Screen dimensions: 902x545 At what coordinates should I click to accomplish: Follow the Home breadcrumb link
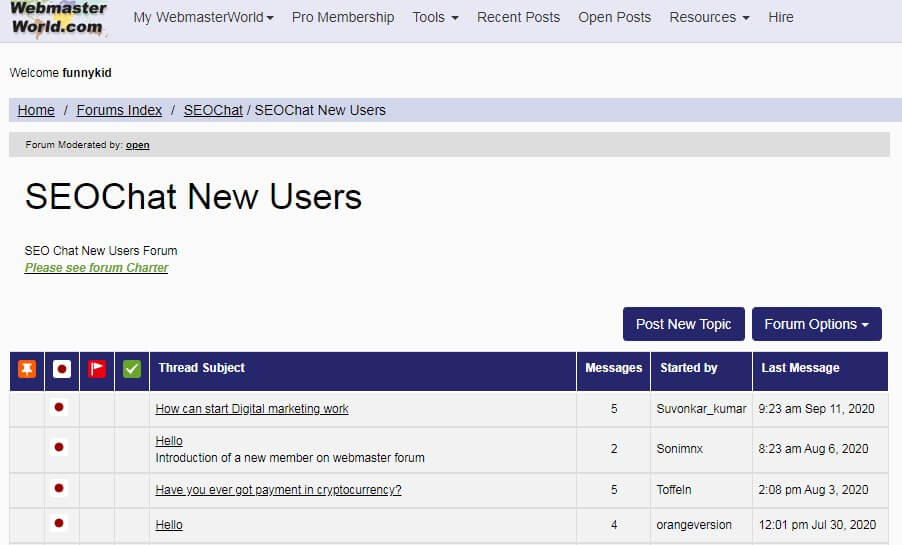coord(36,110)
